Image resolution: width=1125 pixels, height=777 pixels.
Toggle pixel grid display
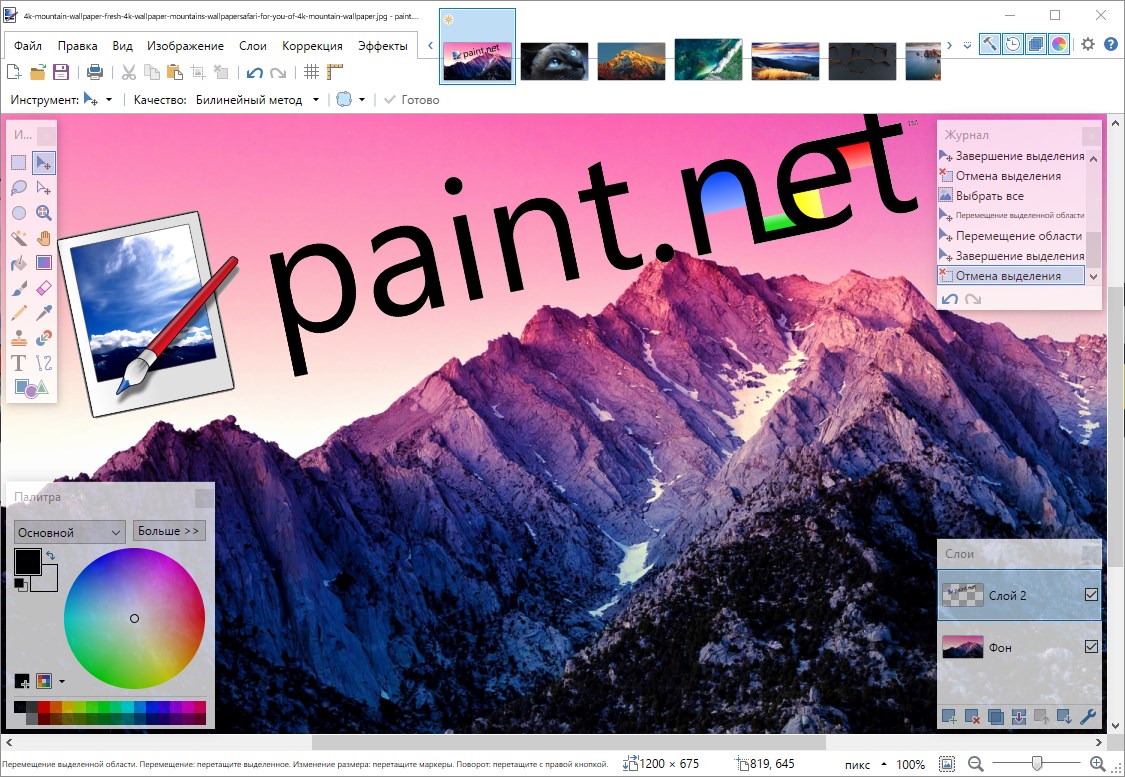pos(311,72)
